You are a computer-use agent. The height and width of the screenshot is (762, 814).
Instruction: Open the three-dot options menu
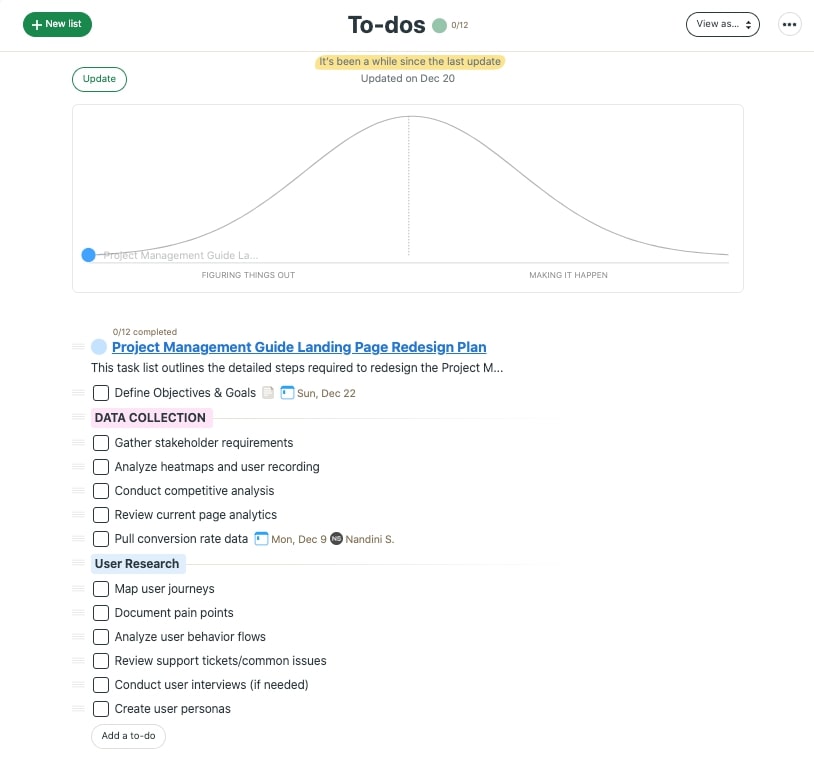(x=789, y=24)
